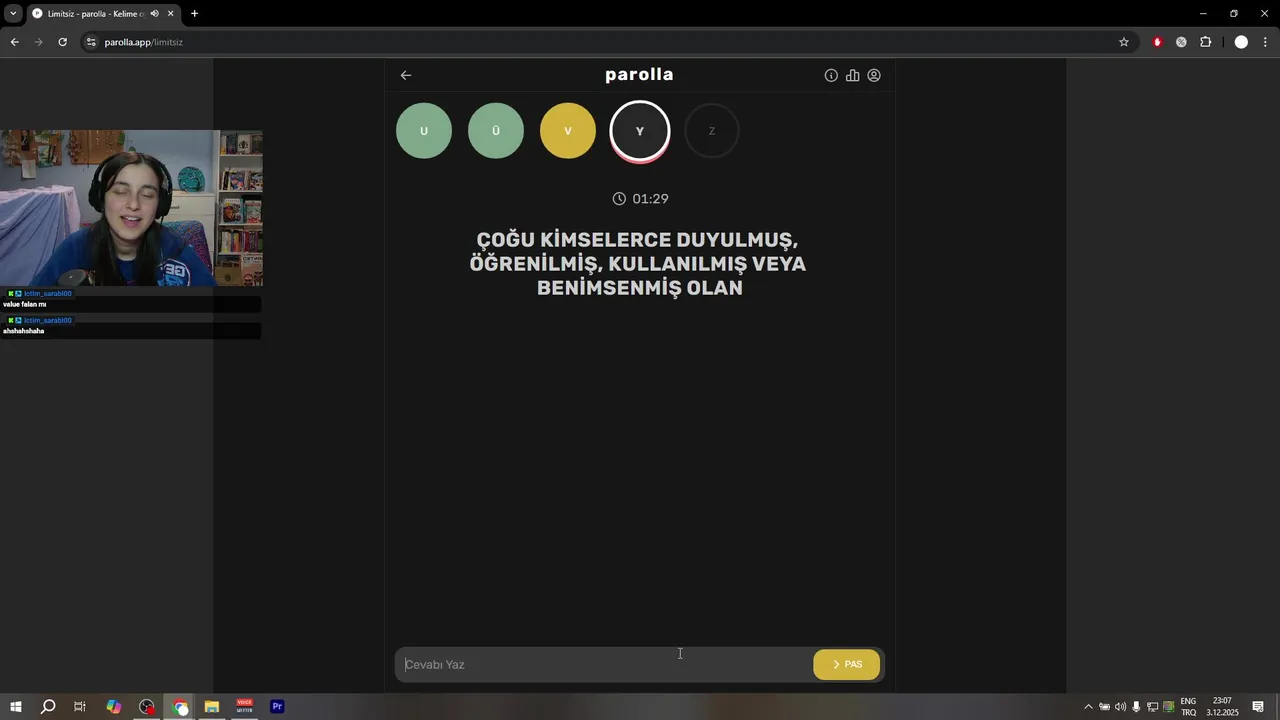This screenshot has width=1280, height=720.
Task: Open the parolla info icon
Action: [831, 75]
